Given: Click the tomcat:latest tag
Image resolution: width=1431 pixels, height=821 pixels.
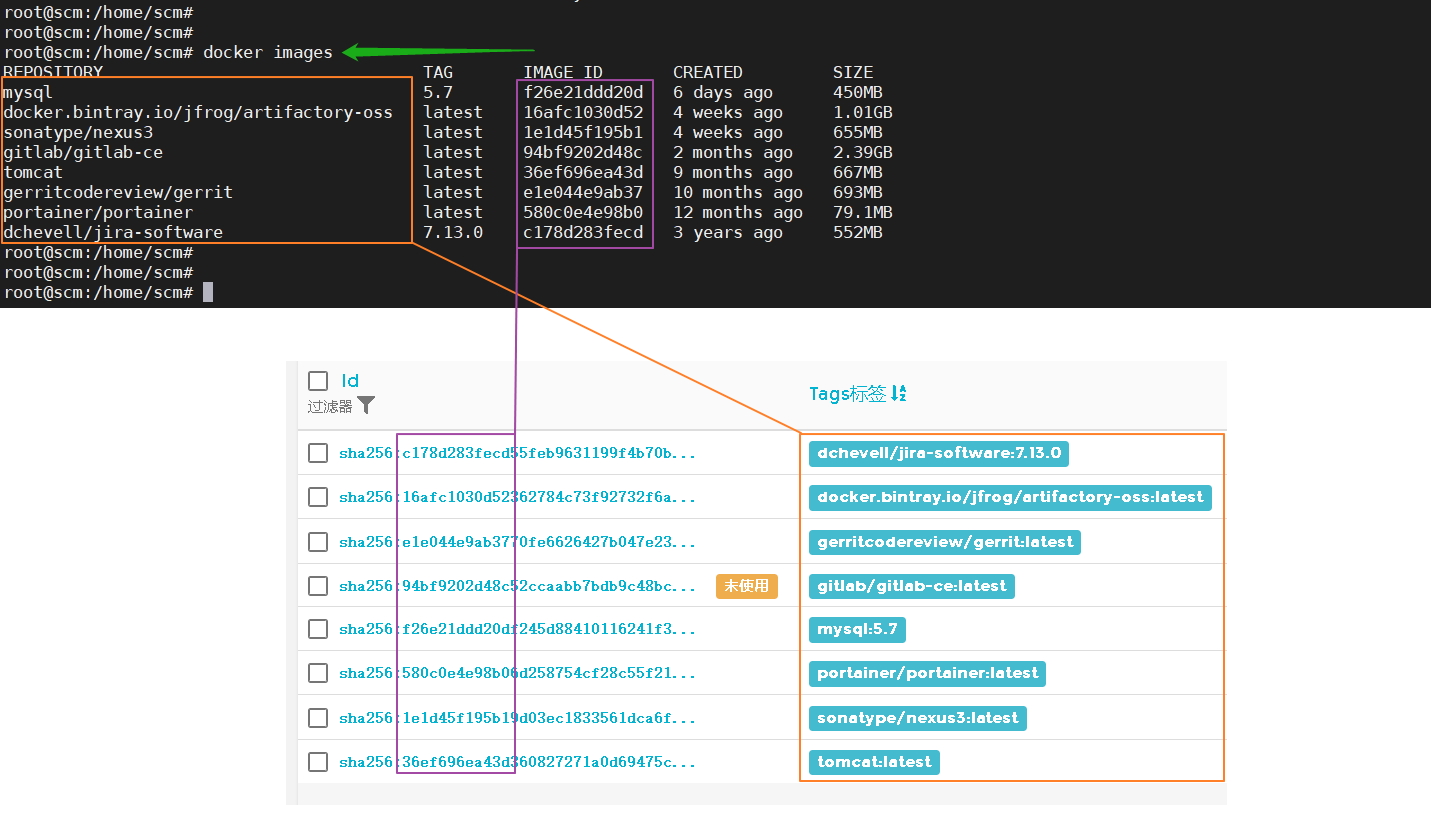Looking at the screenshot, I should [x=874, y=762].
